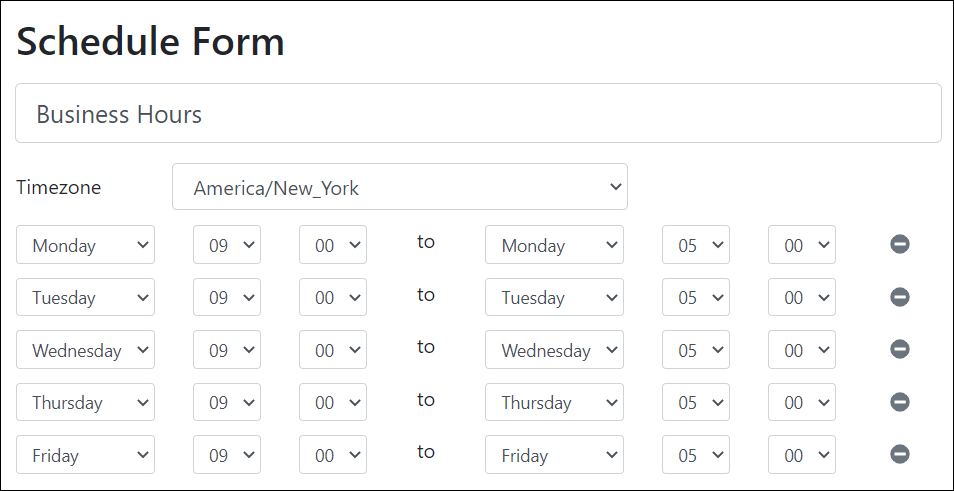Change the Tuesday start hour dropdown
Image resolution: width=954 pixels, height=491 pixels.
tap(226, 297)
